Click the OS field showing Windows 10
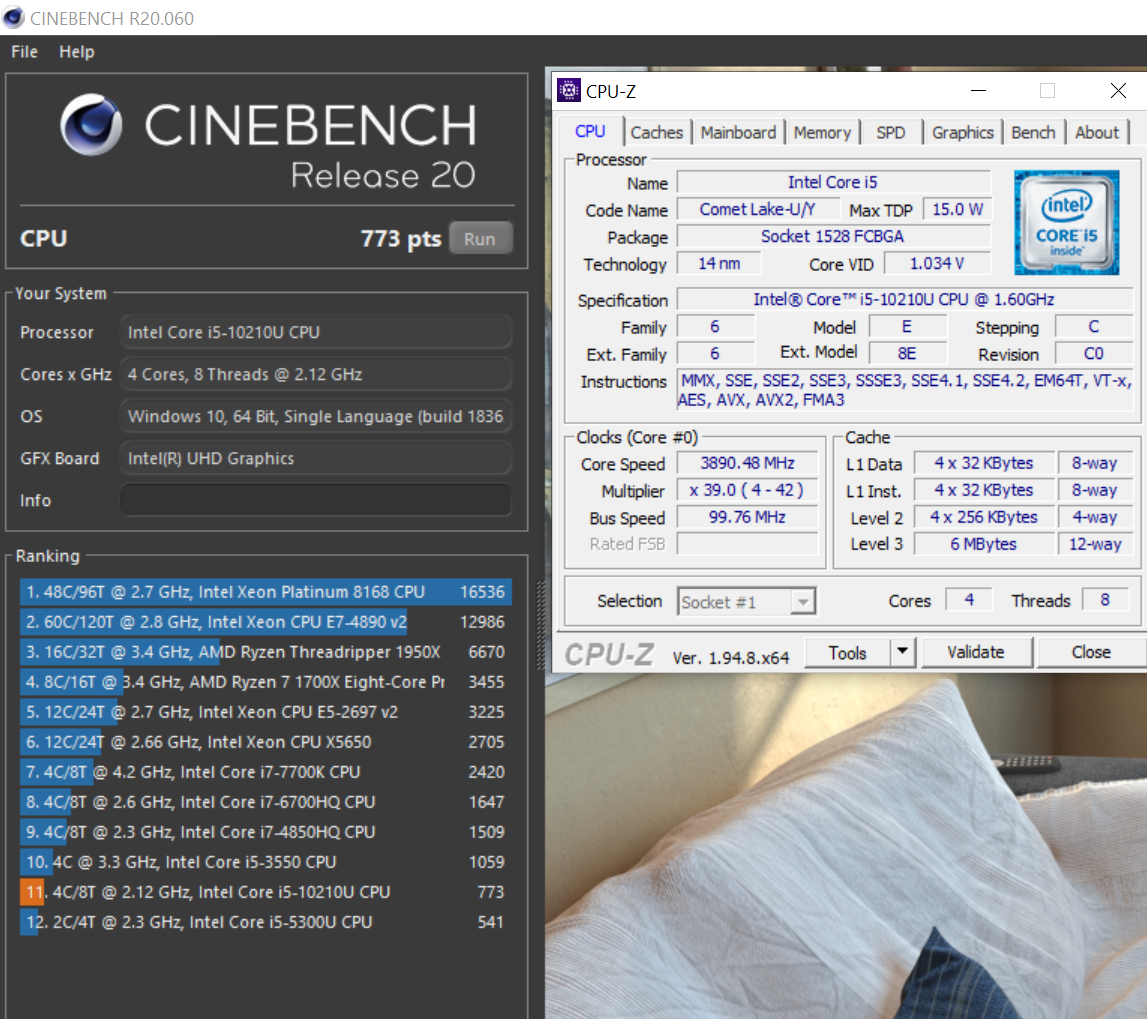The height and width of the screenshot is (1019, 1147). (315, 417)
